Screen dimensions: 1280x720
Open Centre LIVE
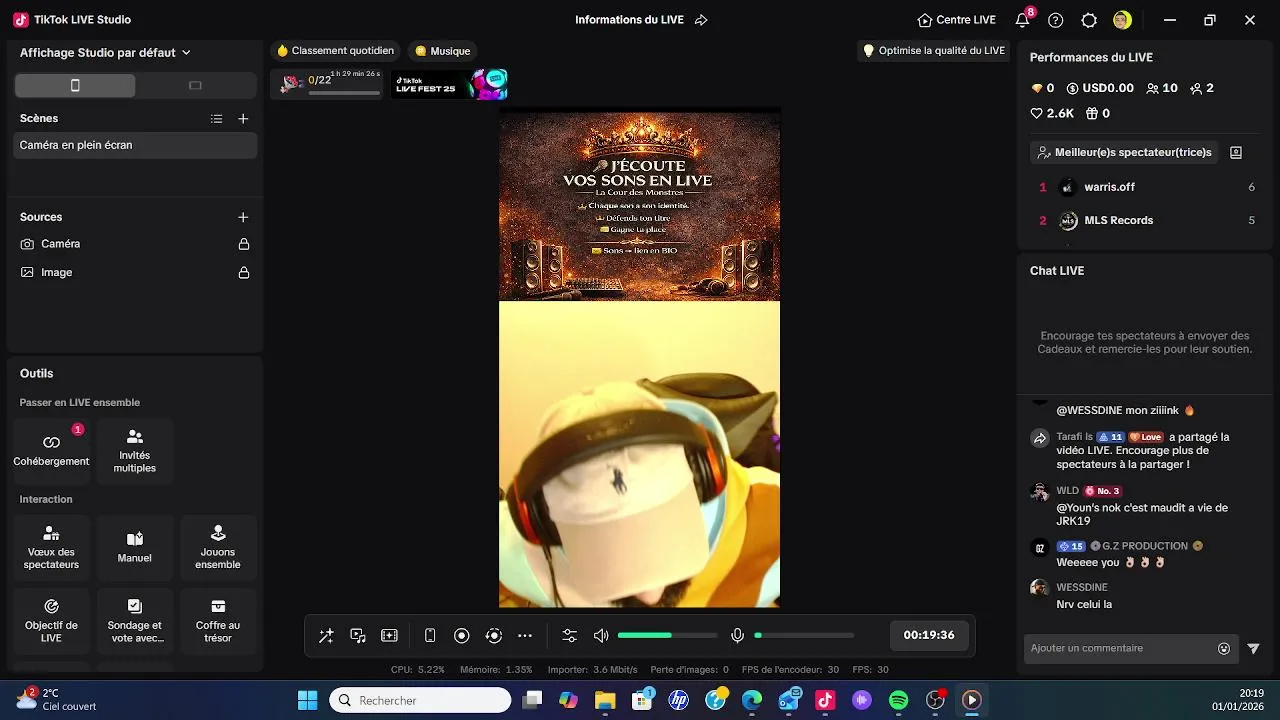957,20
